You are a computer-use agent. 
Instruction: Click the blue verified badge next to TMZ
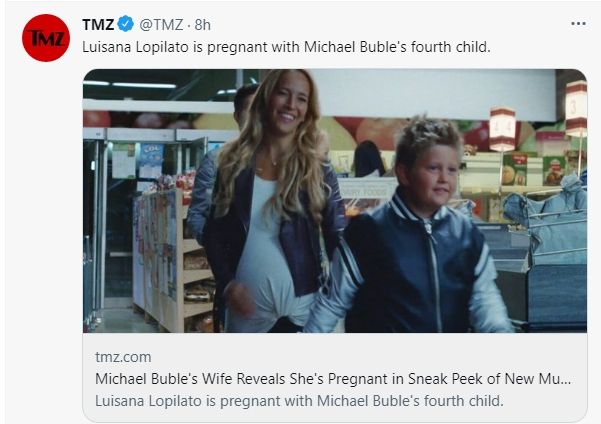point(125,24)
